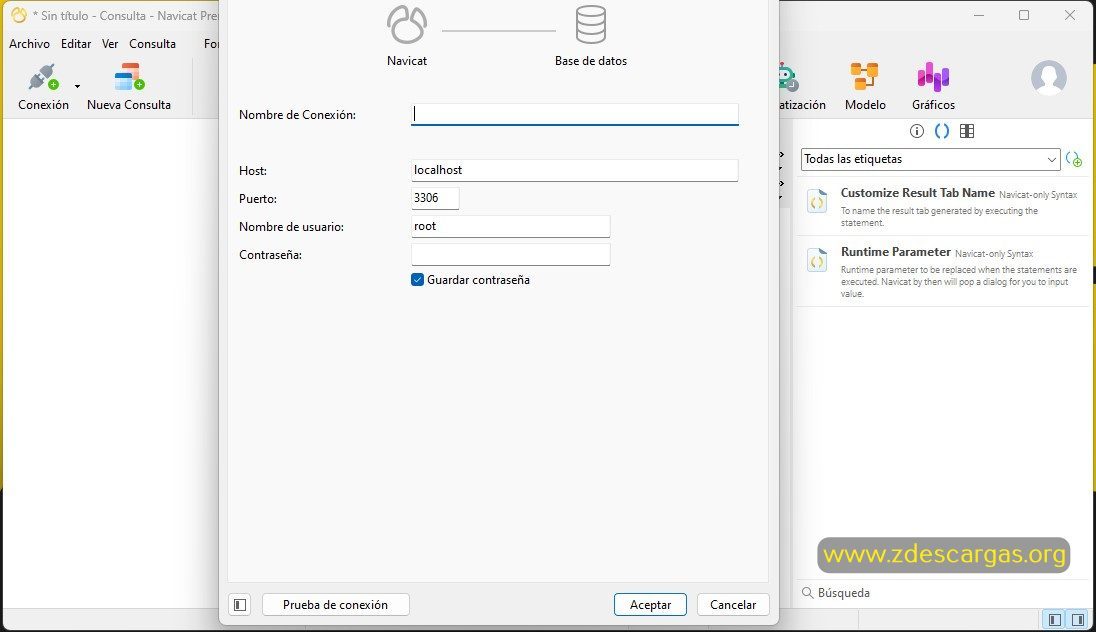Click the add snippet icon
The height and width of the screenshot is (632, 1096).
pyautogui.click(x=1074, y=159)
